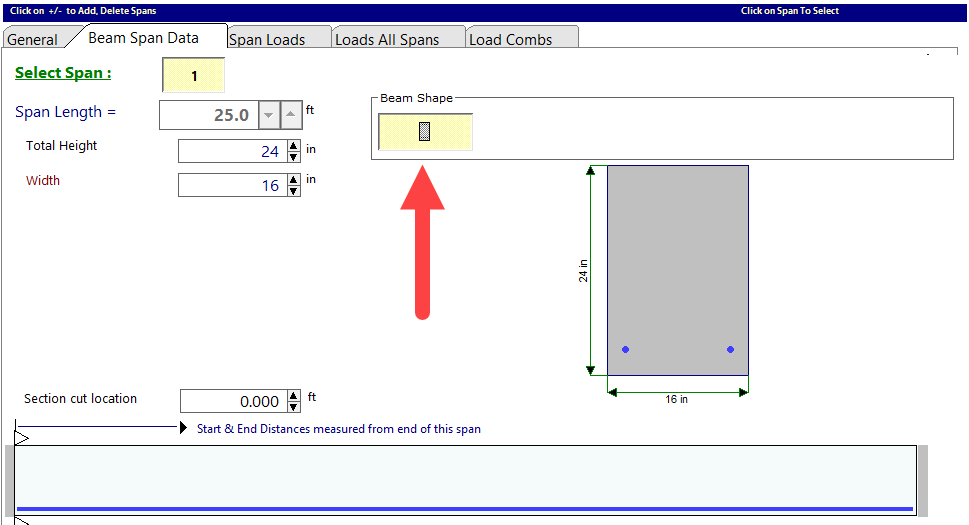The width and height of the screenshot is (969, 525).
Task: Decrease the Width value with down arrow
Action: 293,190
